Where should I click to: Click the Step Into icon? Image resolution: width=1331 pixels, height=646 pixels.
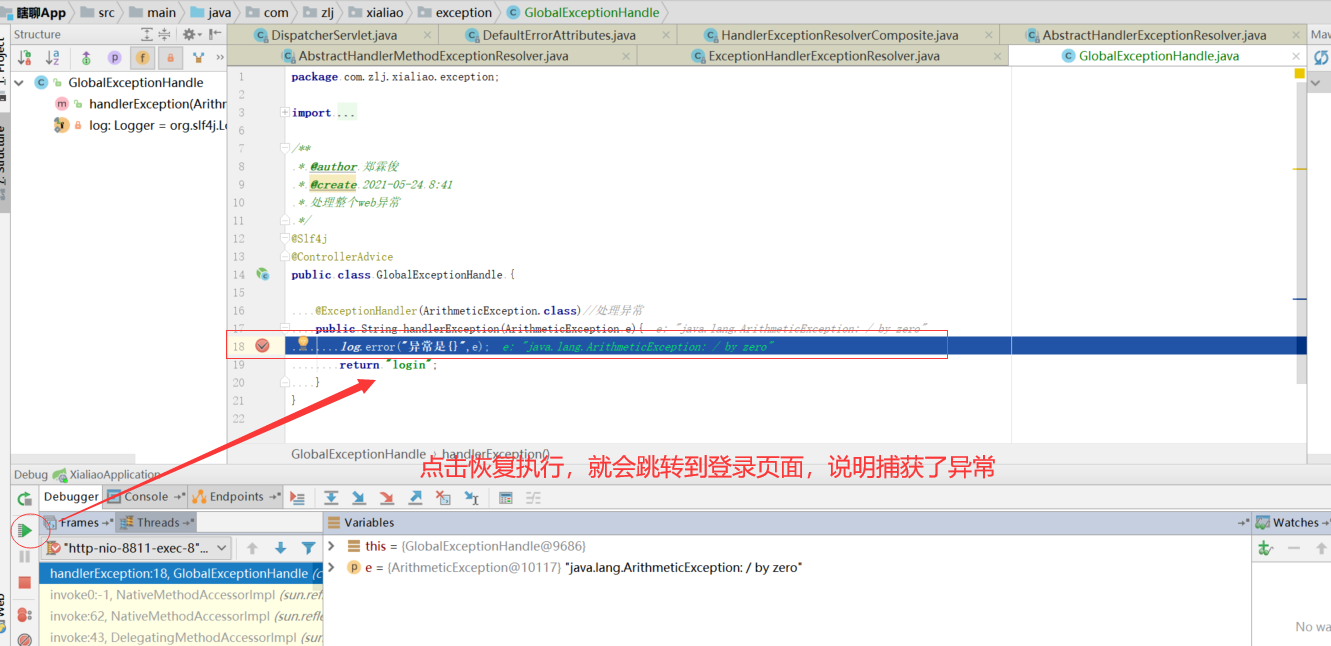[359, 497]
